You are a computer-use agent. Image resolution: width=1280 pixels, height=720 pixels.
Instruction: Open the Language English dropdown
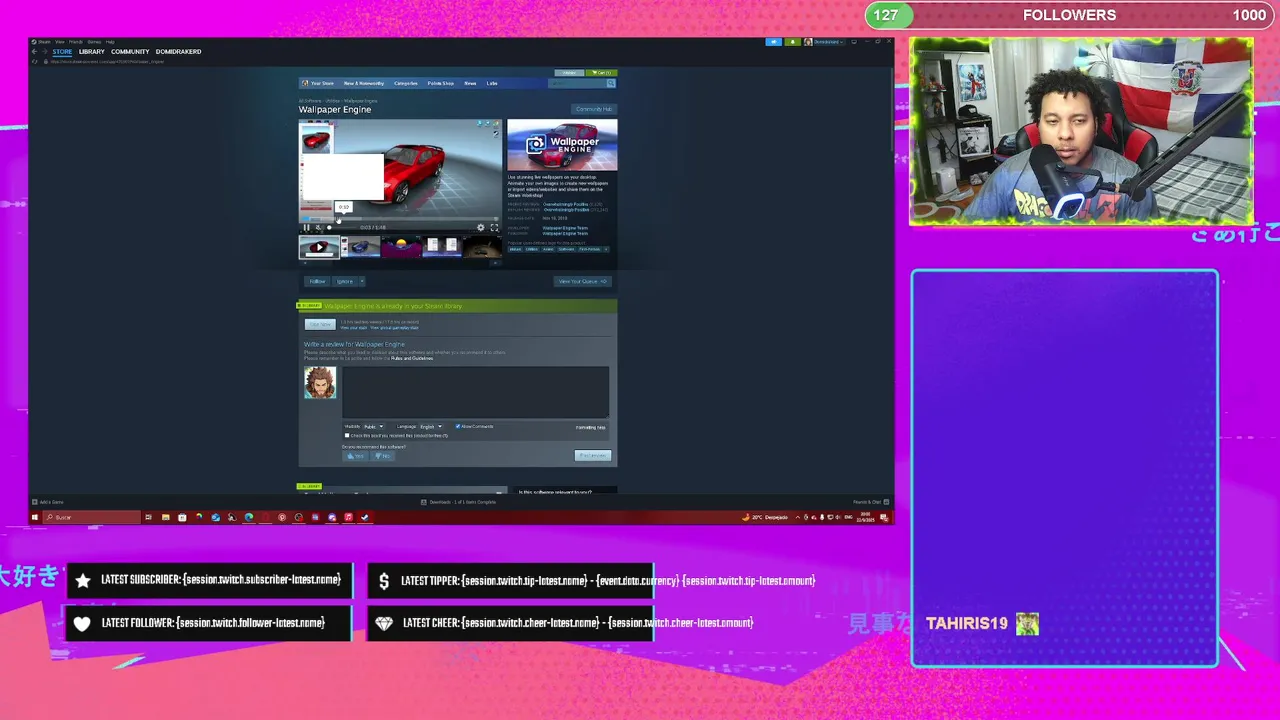tap(430, 427)
